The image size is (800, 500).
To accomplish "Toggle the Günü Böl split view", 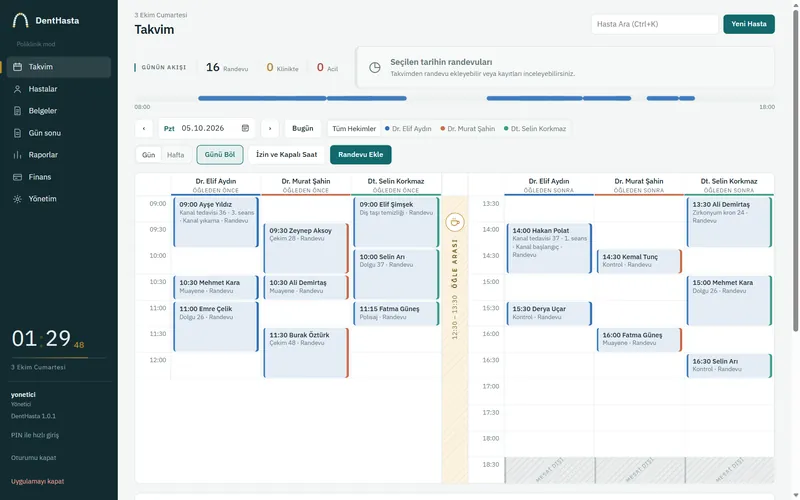I will click(x=220, y=155).
